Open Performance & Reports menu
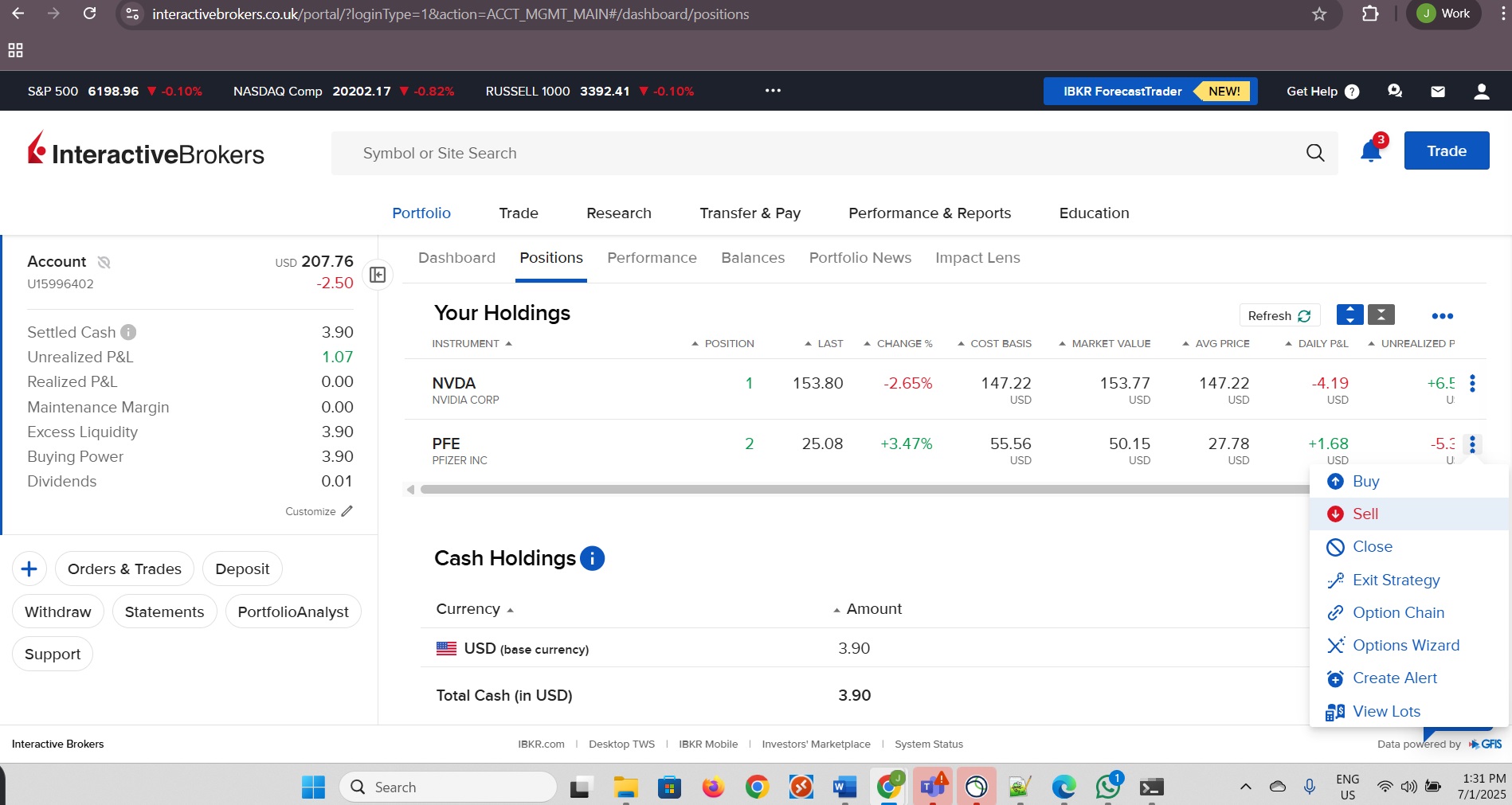Viewport: 1512px width, 805px height. click(930, 213)
